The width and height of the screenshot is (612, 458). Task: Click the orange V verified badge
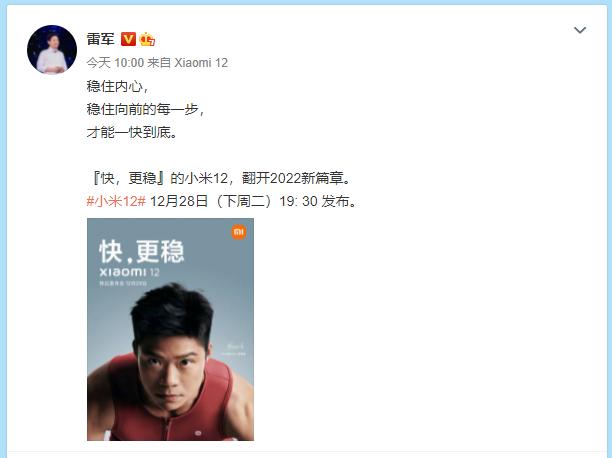point(128,39)
